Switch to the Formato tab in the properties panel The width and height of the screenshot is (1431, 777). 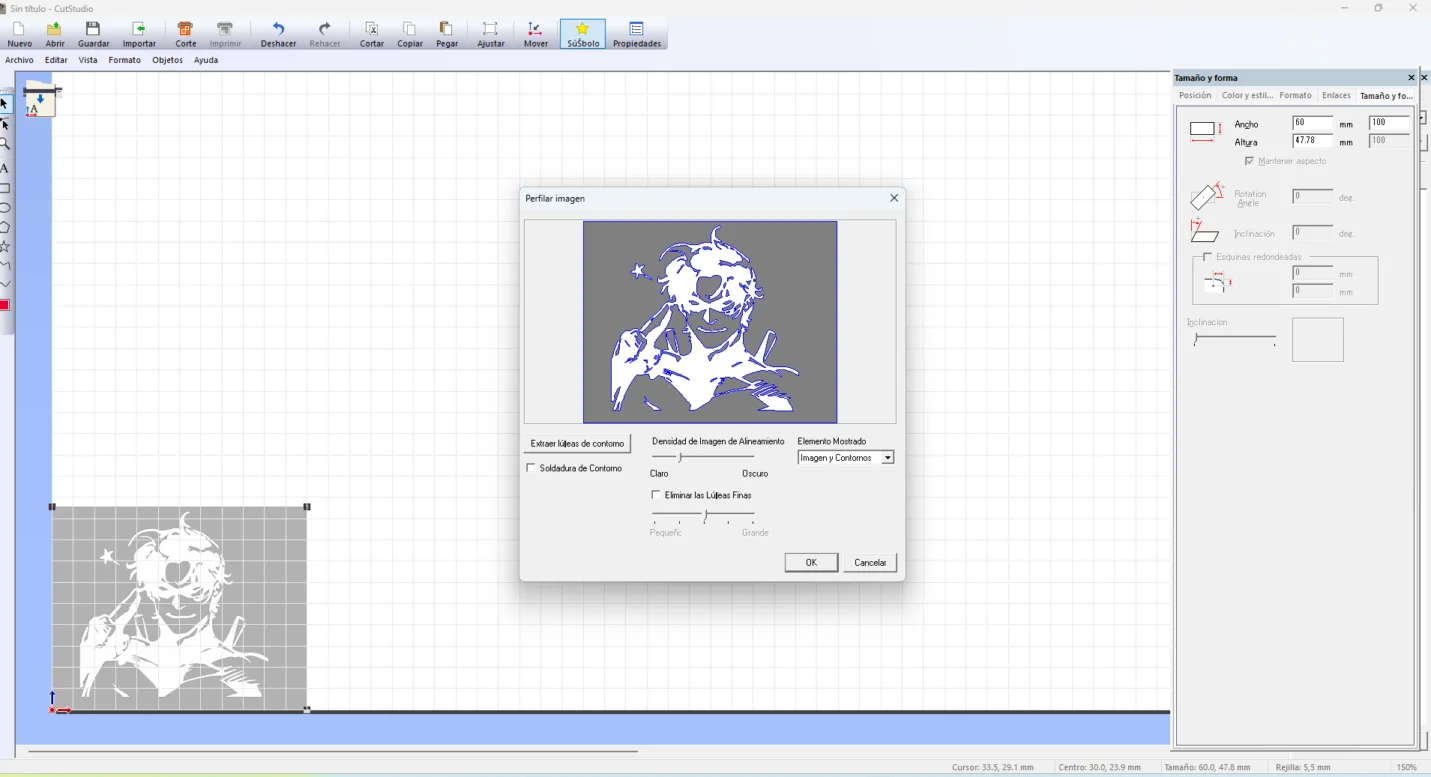pos(1295,95)
